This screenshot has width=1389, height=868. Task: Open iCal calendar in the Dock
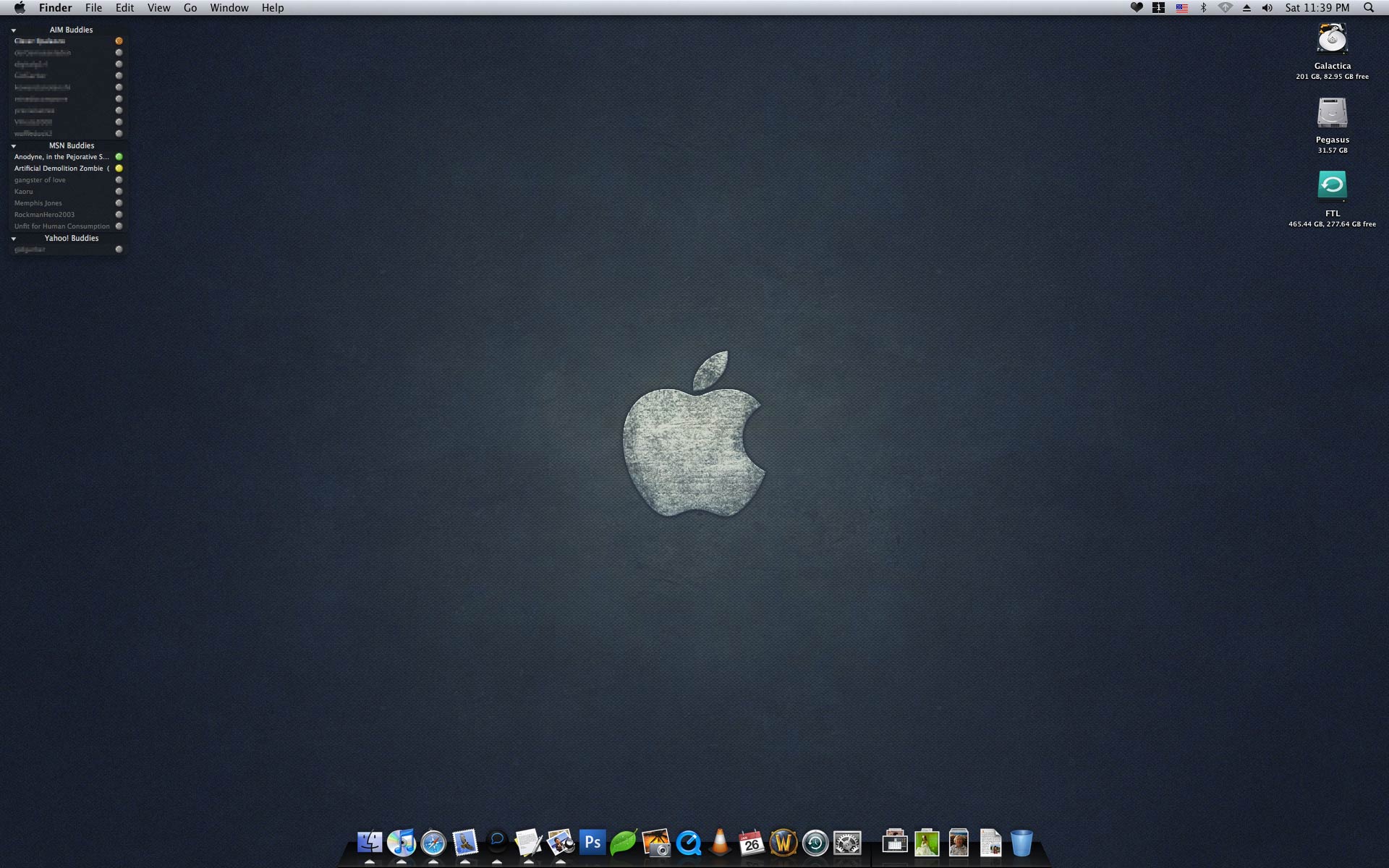[x=752, y=843]
